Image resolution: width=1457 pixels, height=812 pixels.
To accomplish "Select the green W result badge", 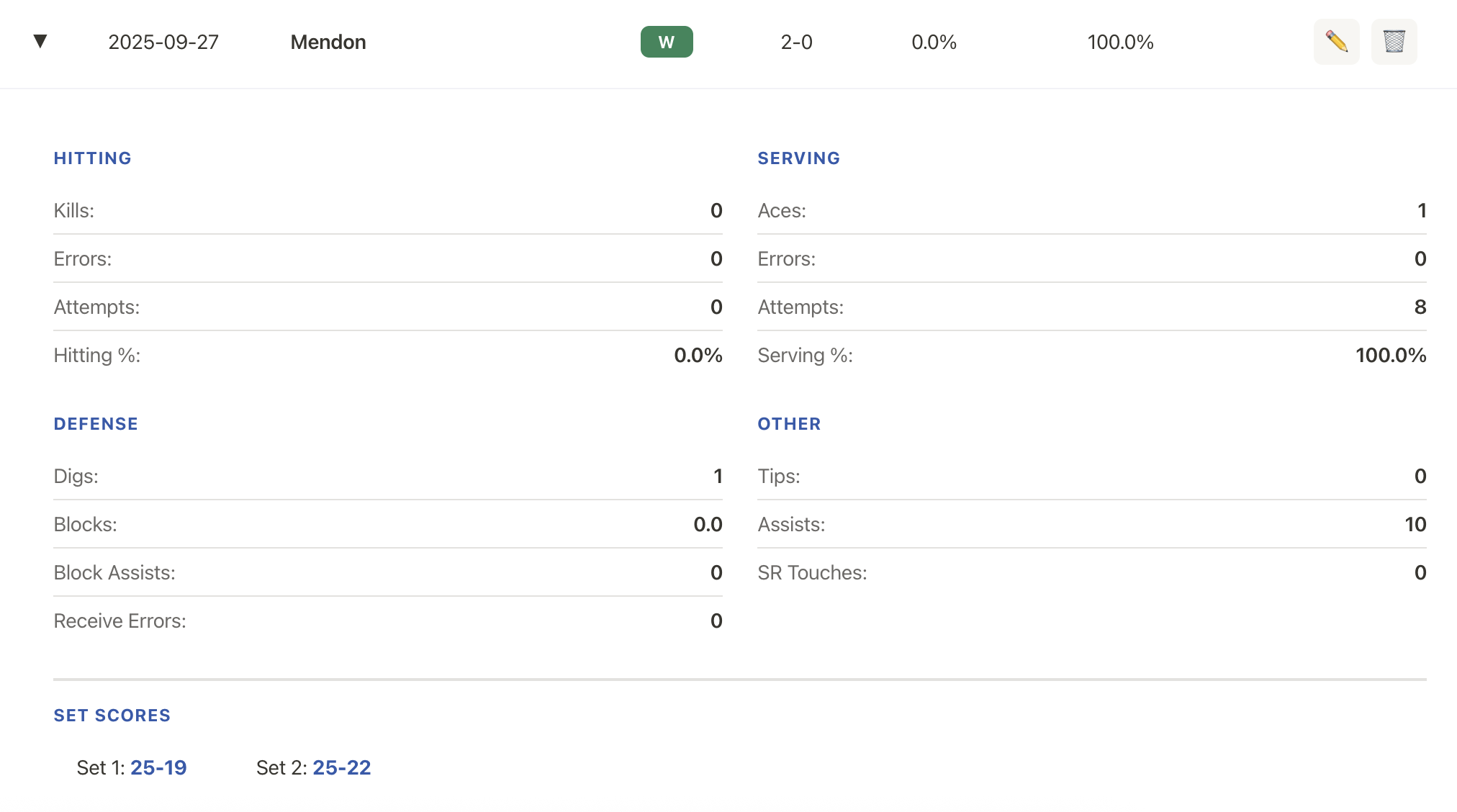I will coord(666,42).
